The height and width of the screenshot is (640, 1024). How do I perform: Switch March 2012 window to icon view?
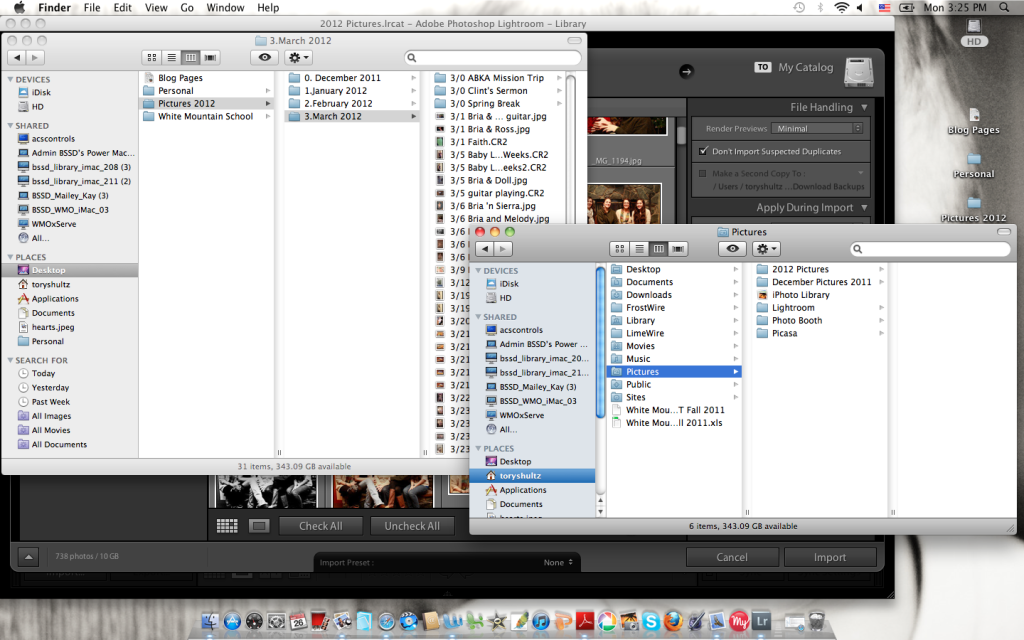(152, 57)
